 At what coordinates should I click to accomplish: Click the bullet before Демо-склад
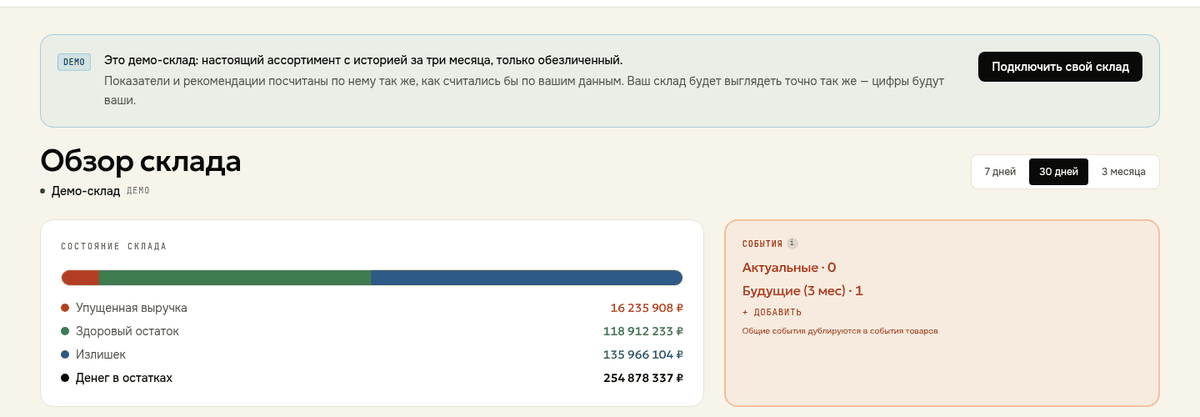pyautogui.click(x=43, y=190)
